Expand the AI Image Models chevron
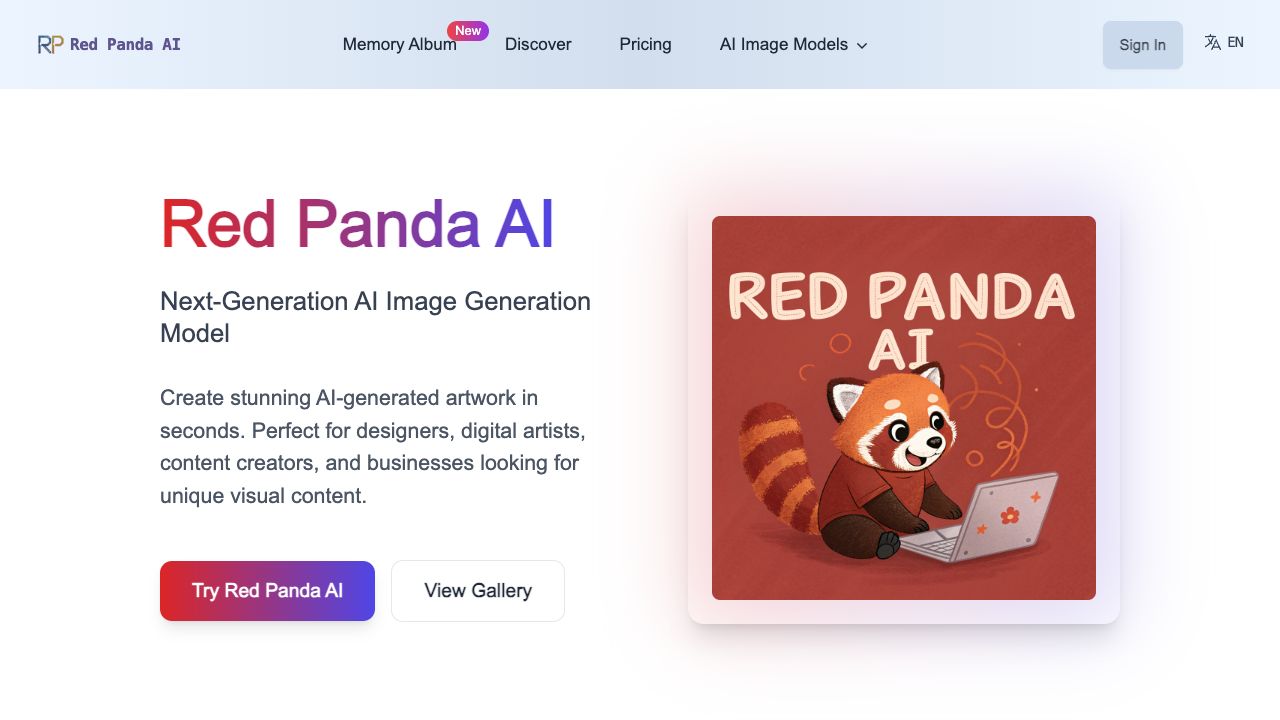 (x=862, y=46)
